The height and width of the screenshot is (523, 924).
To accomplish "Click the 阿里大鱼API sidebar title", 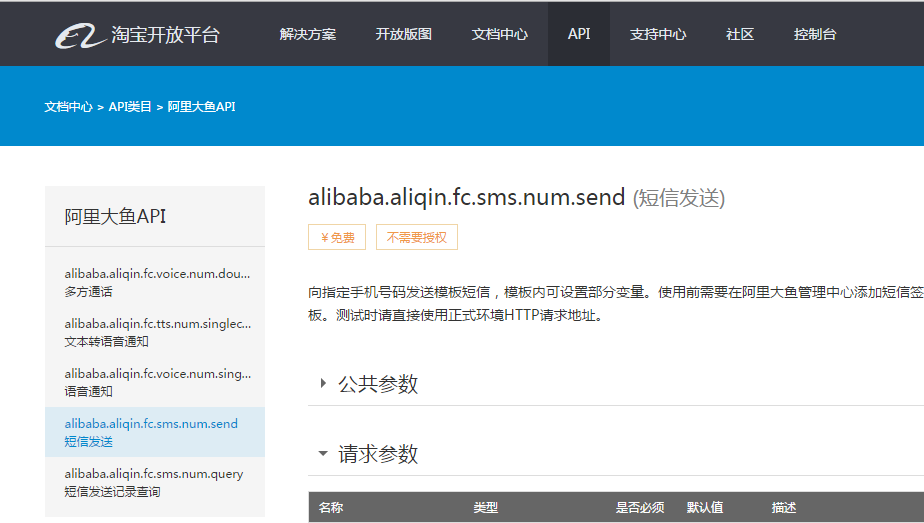I will tap(115, 217).
